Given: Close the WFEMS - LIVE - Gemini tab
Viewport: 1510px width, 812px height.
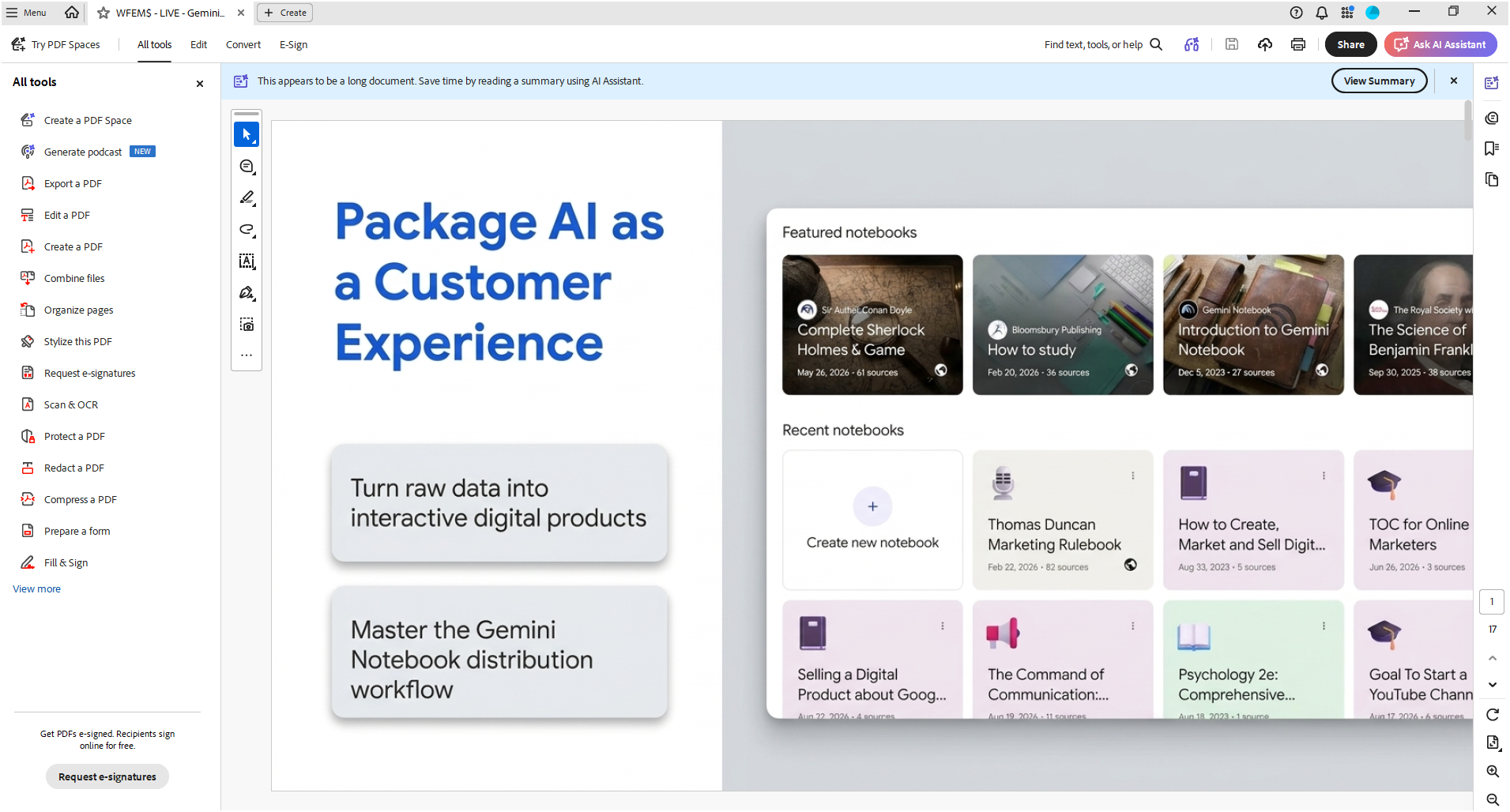Looking at the screenshot, I should point(241,13).
